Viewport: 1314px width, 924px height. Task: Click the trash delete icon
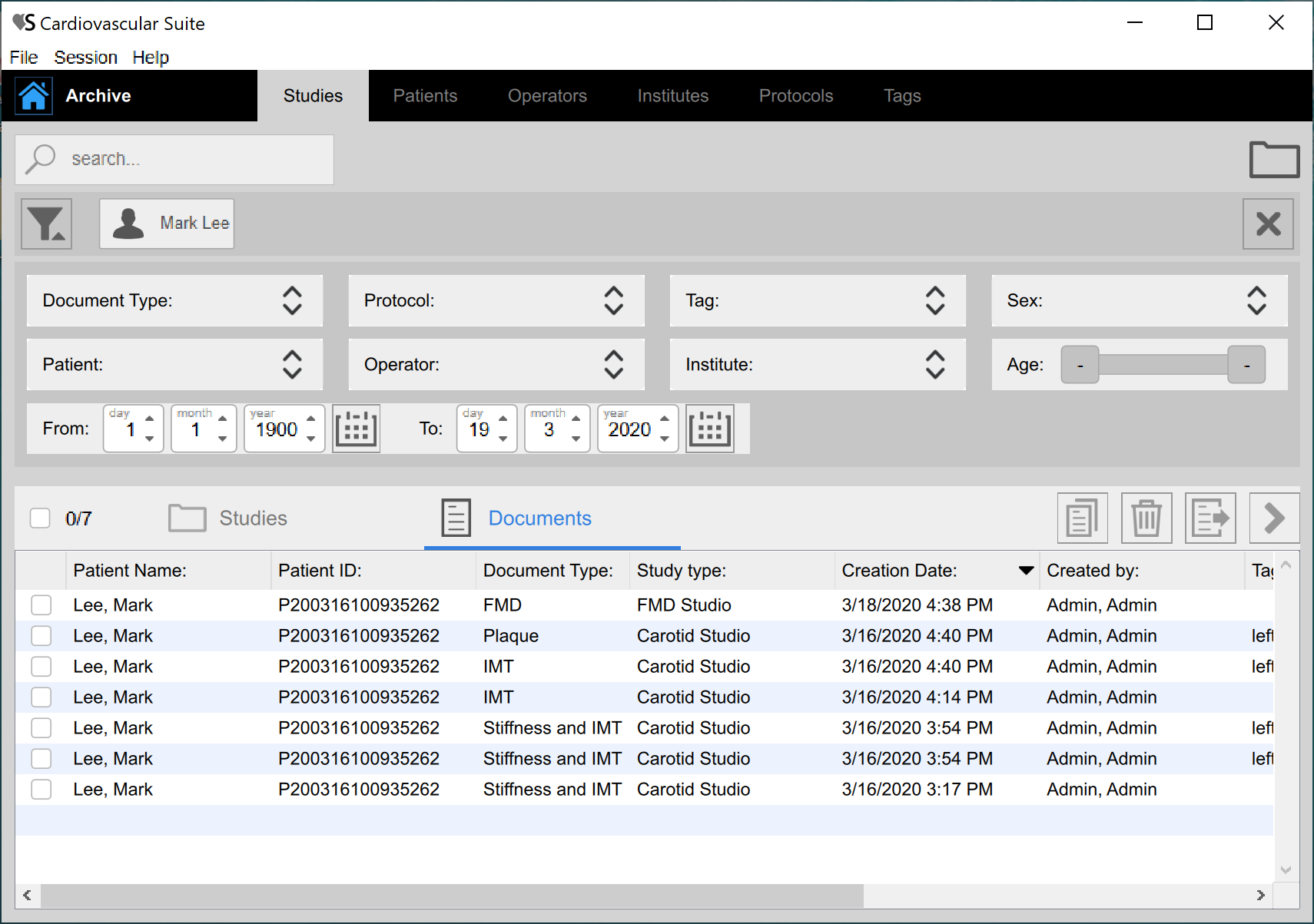click(1146, 518)
